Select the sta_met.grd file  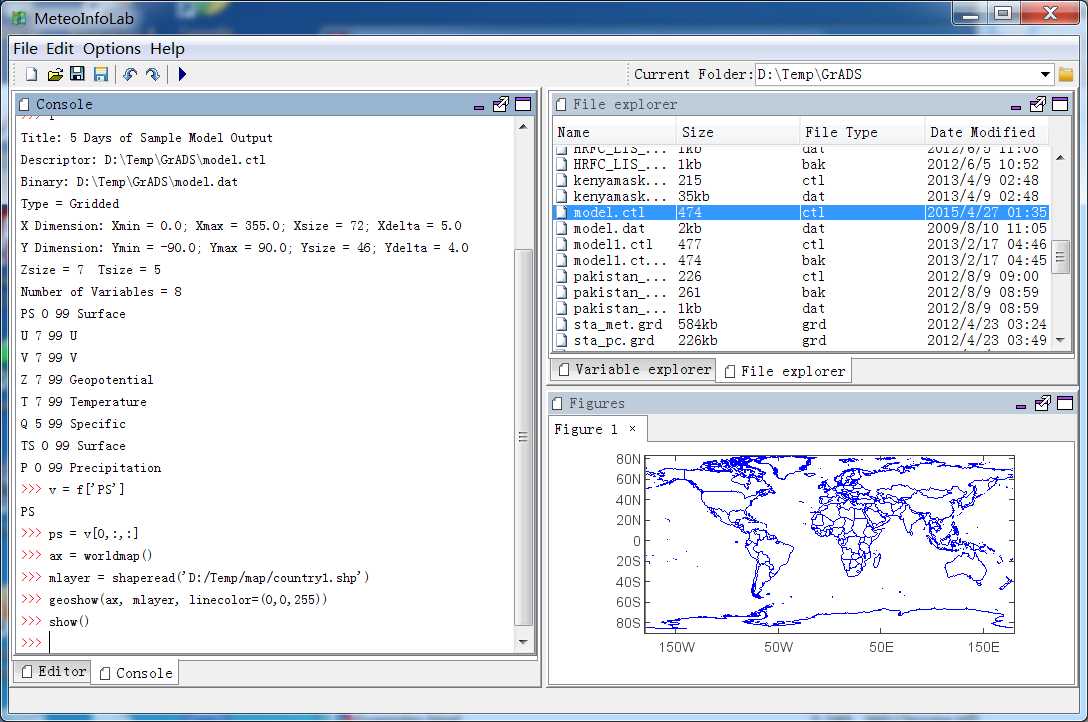click(617, 324)
